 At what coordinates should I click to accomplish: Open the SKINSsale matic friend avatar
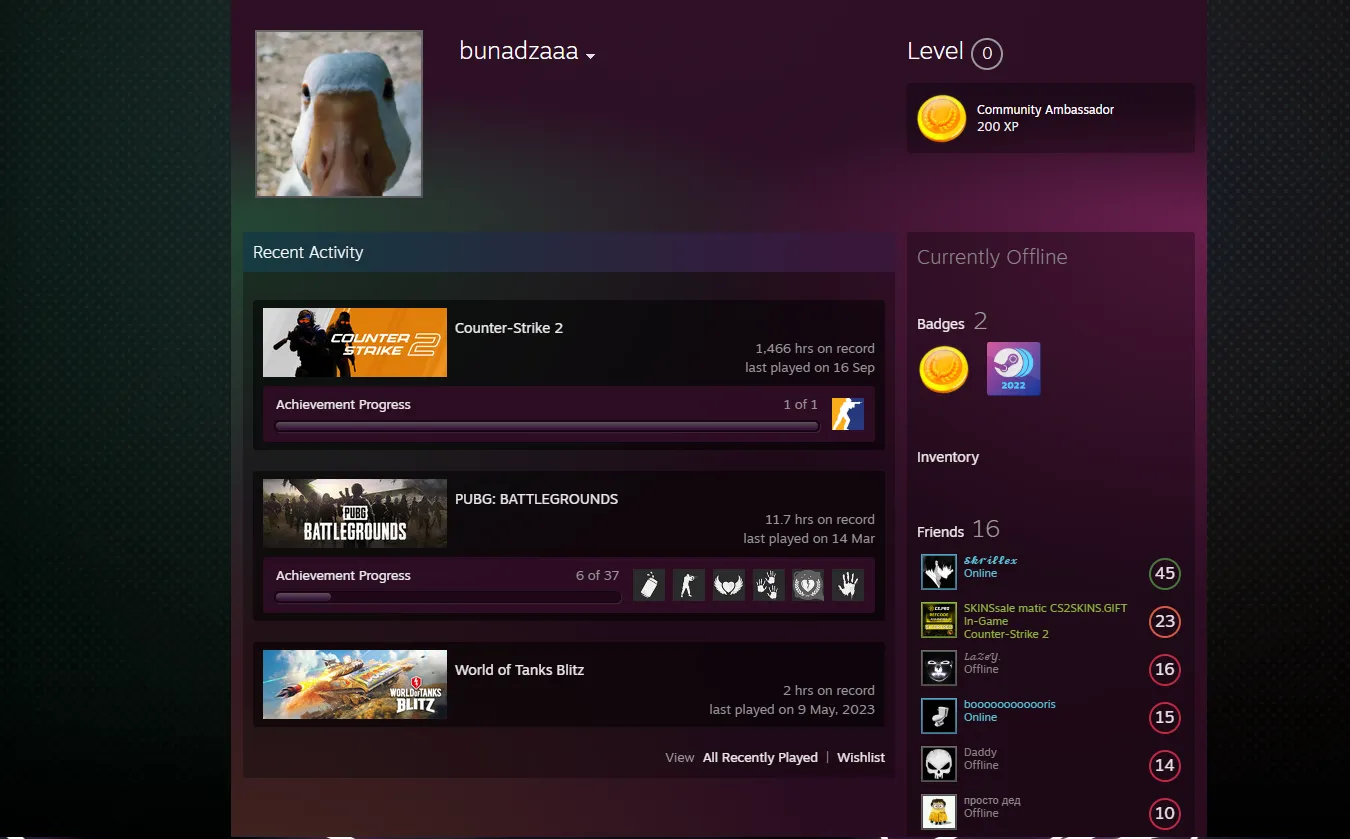click(939, 620)
